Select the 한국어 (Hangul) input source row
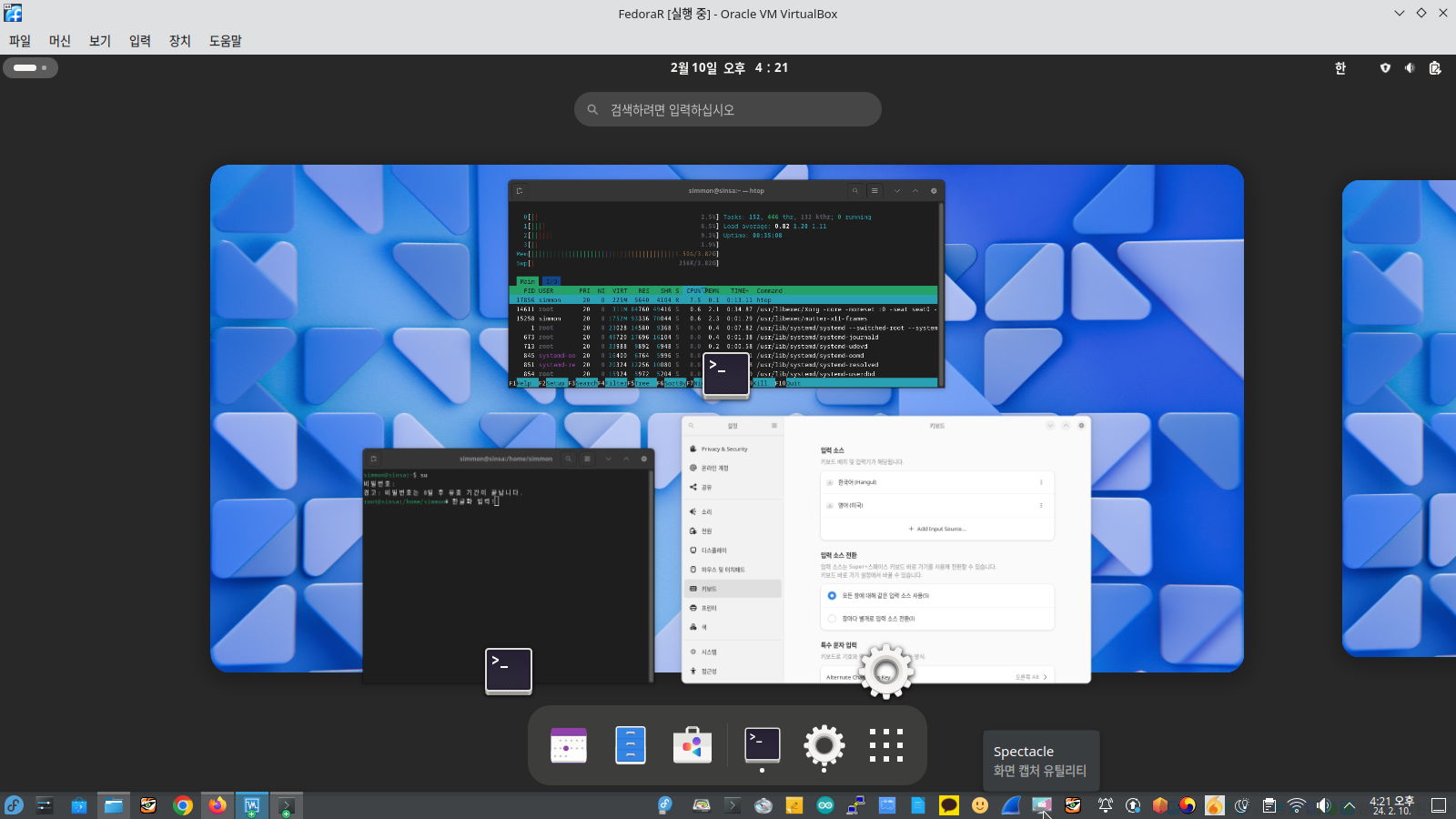The width and height of the screenshot is (1456, 819). point(937,482)
